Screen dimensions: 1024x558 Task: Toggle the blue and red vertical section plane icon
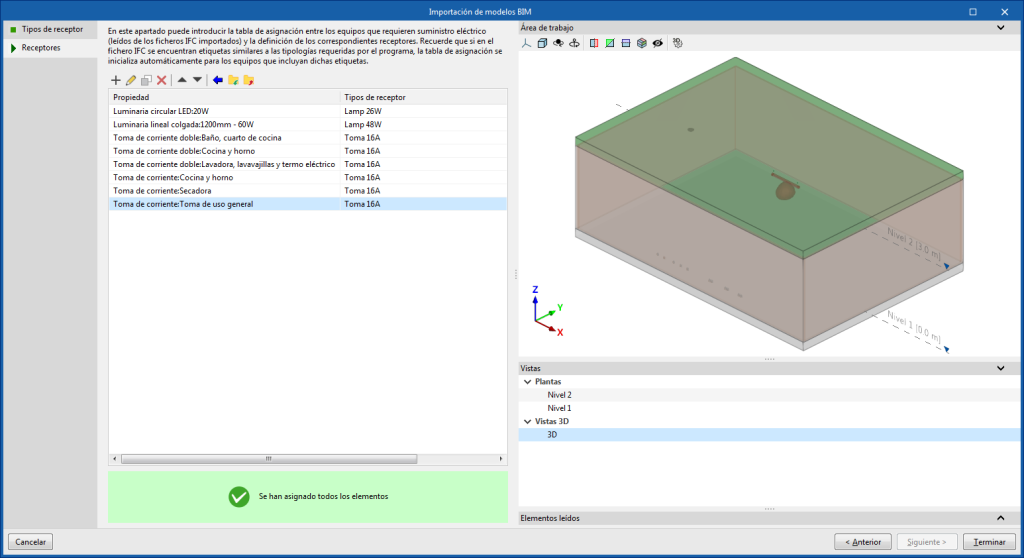point(594,43)
